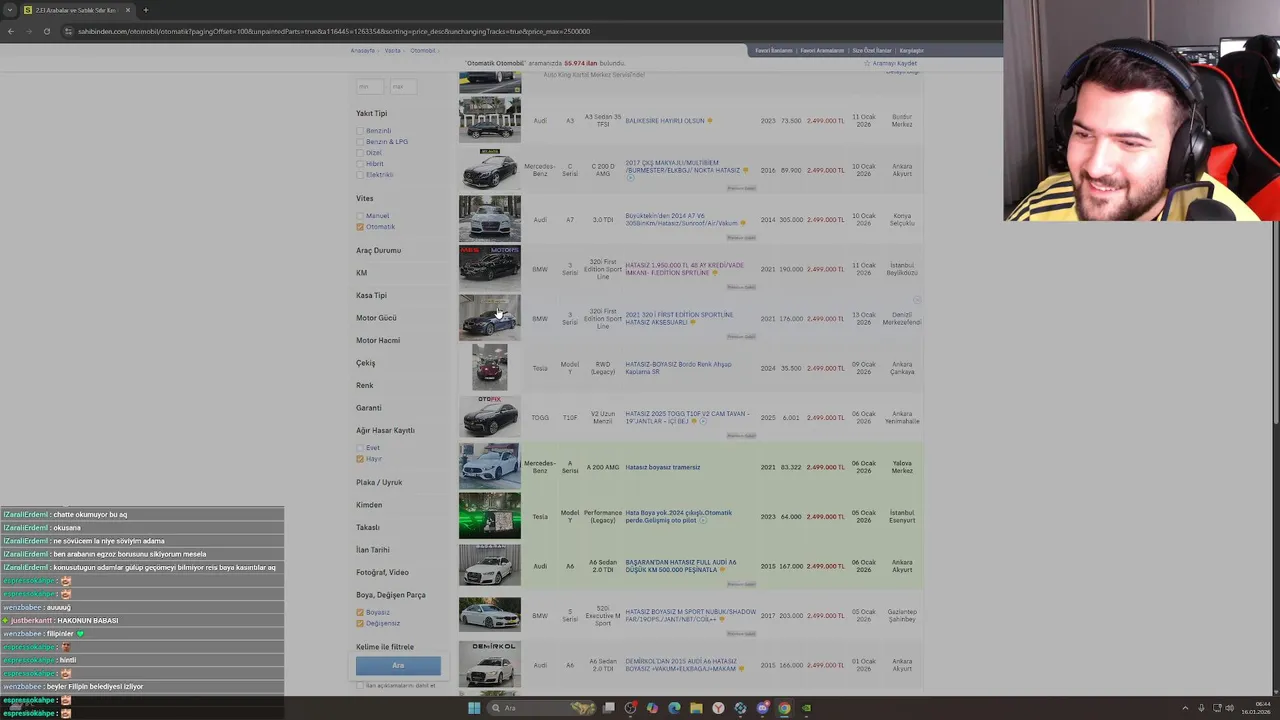Viewport: 1280px width, 720px height.
Task: Click site info icon in address bar
Action: tap(68, 31)
